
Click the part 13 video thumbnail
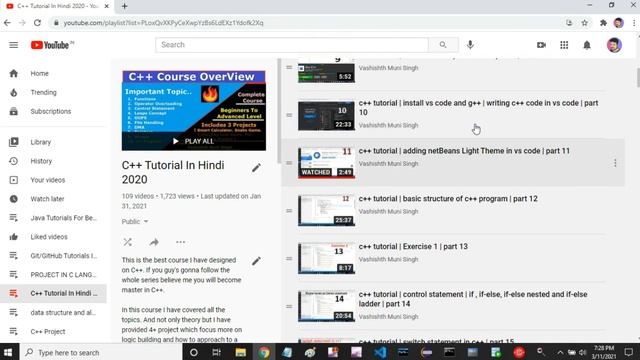tap(326, 258)
